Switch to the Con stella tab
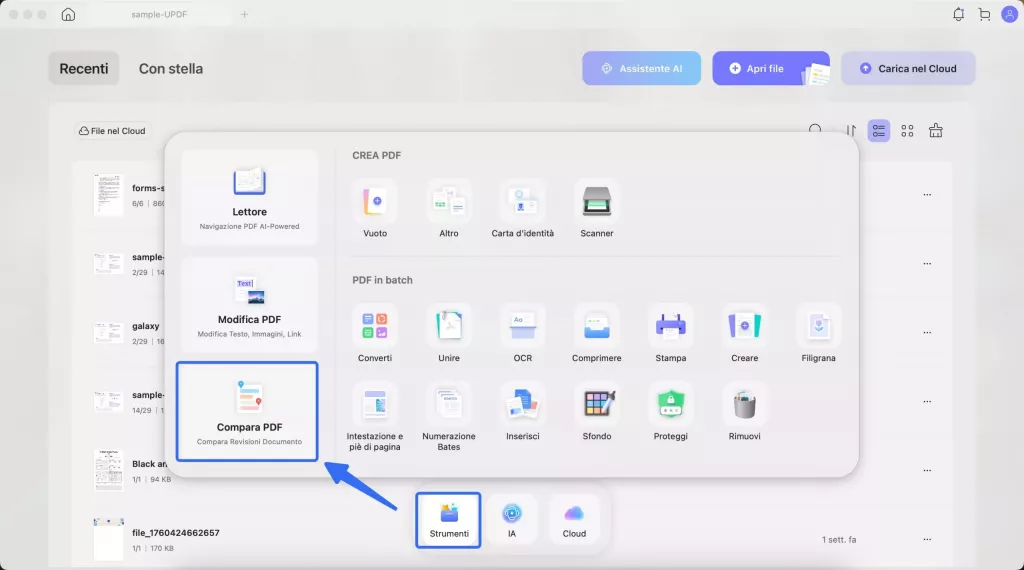Viewport: 1024px width, 570px height. pyautogui.click(x=170, y=69)
